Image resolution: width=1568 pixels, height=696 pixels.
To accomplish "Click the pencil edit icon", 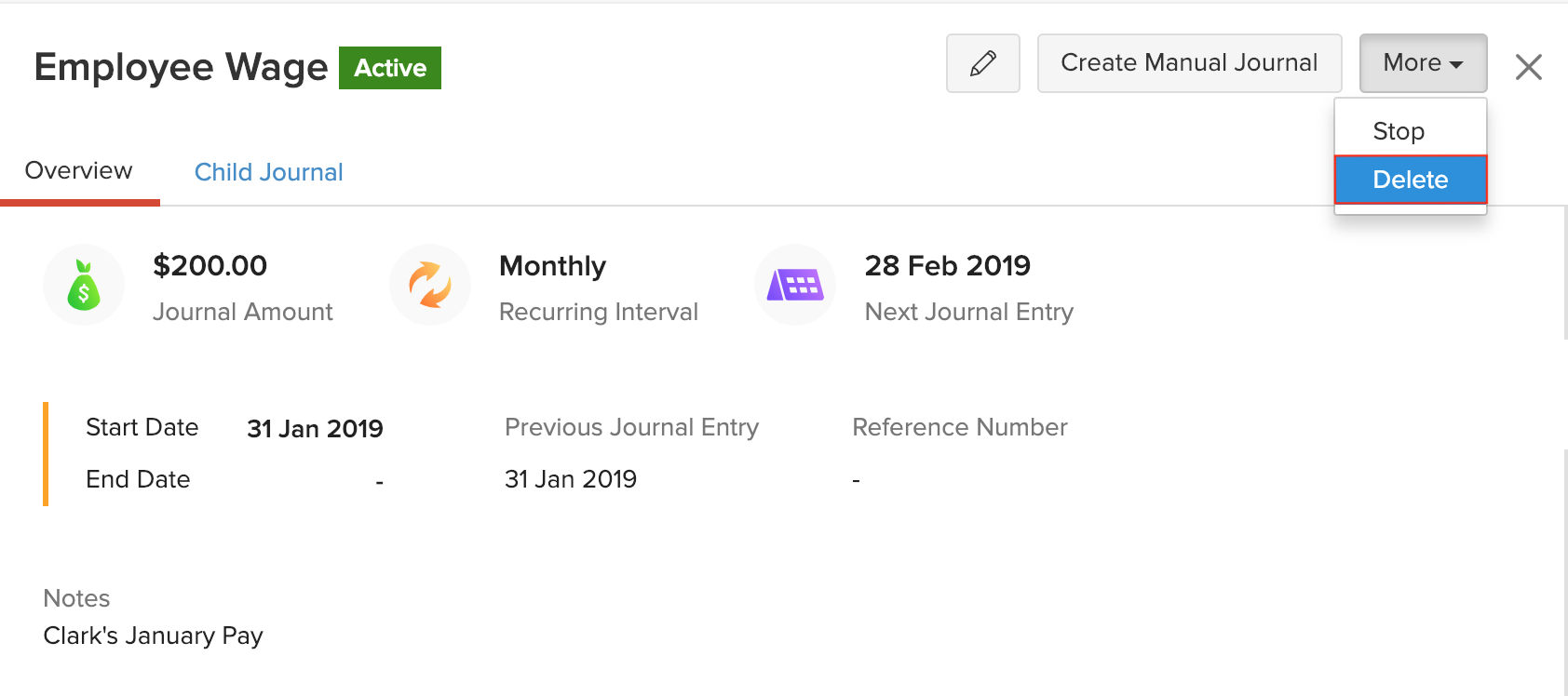I will (x=982, y=63).
